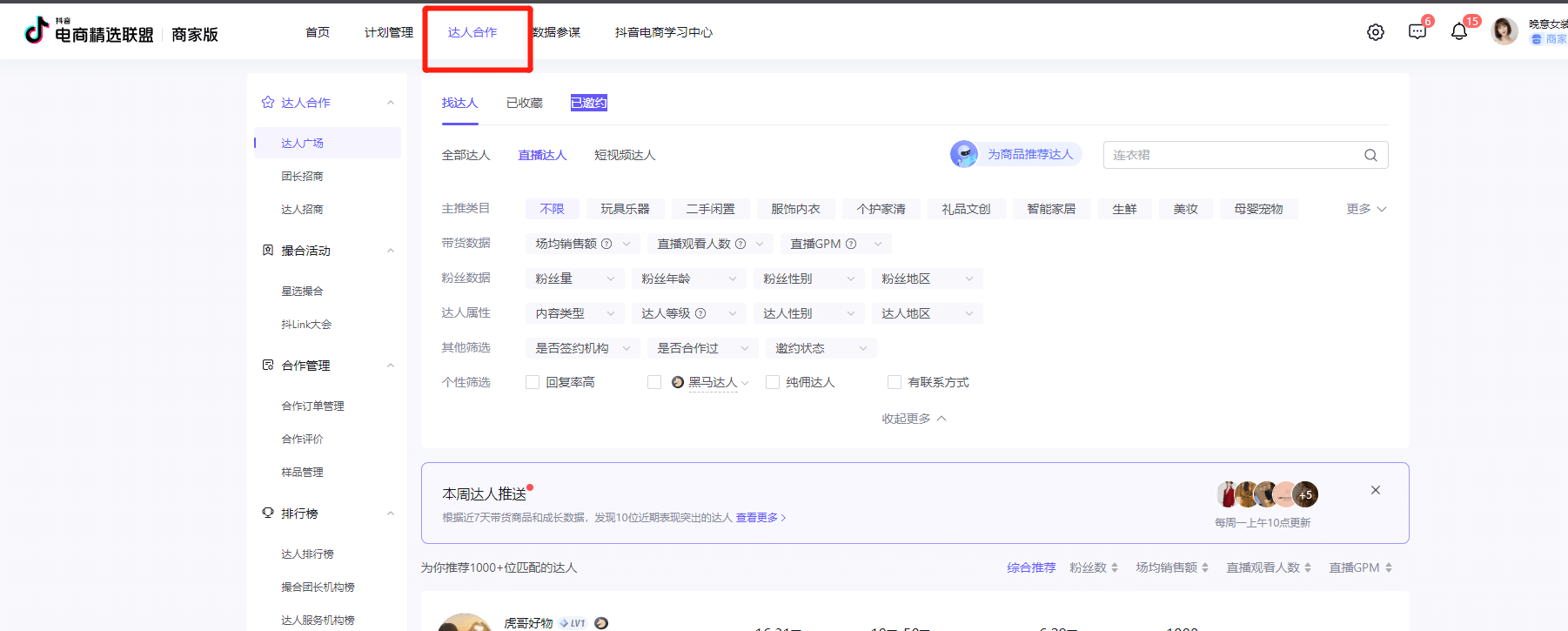The image size is (1568, 631).
Task: Select the 美妆 category tag
Action: click(x=1185, y=209)
